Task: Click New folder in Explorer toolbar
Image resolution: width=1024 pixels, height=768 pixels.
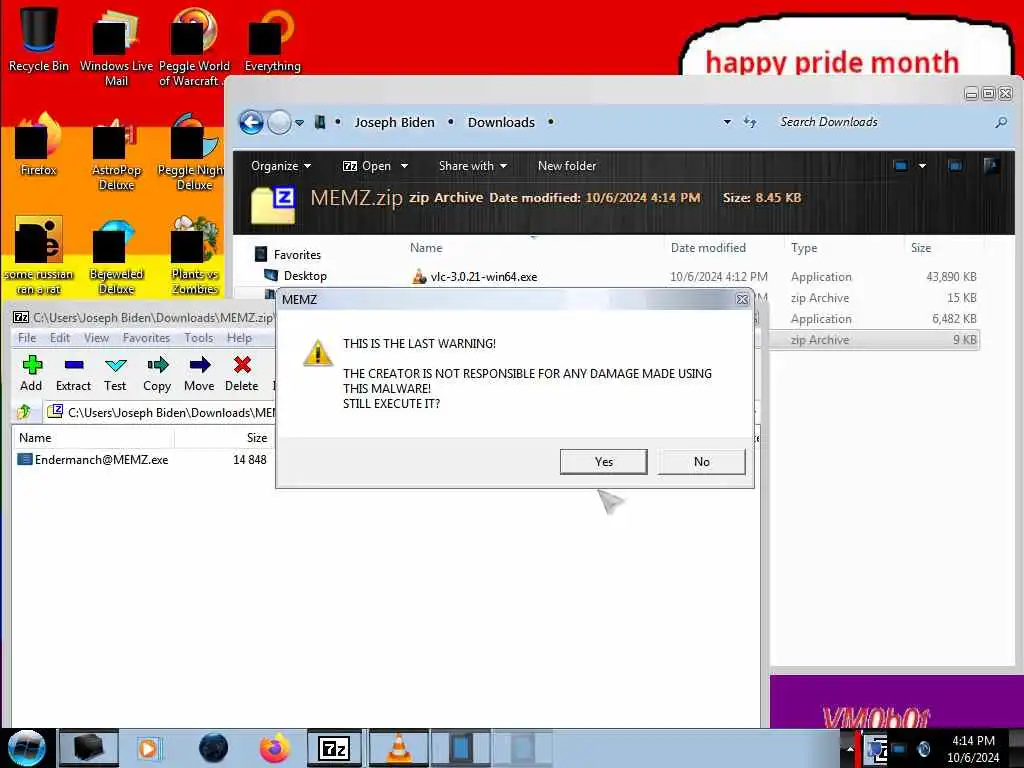Action: coord(567,166)
